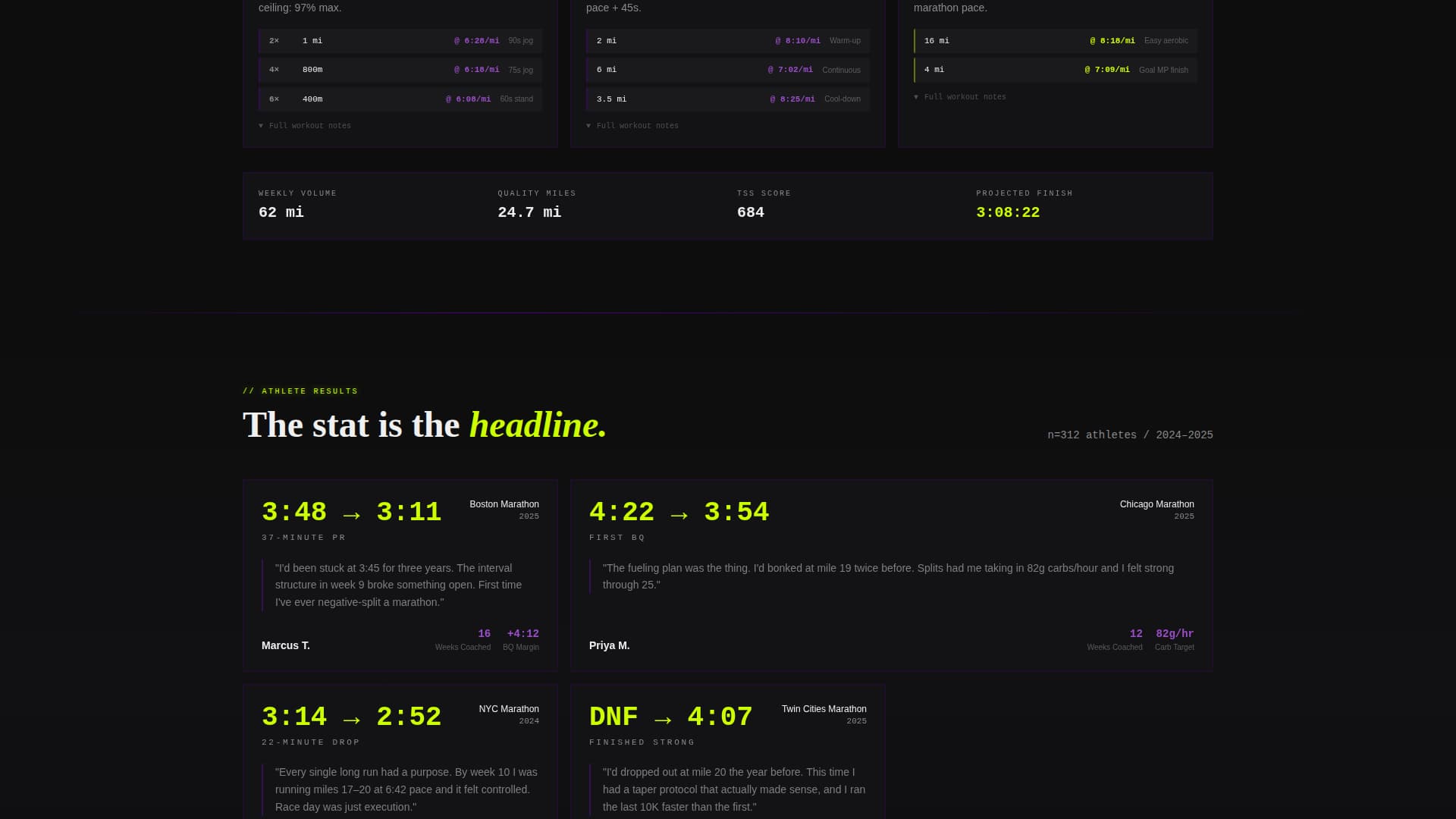Click the Chicago Marathon race label

(1157, 504)
